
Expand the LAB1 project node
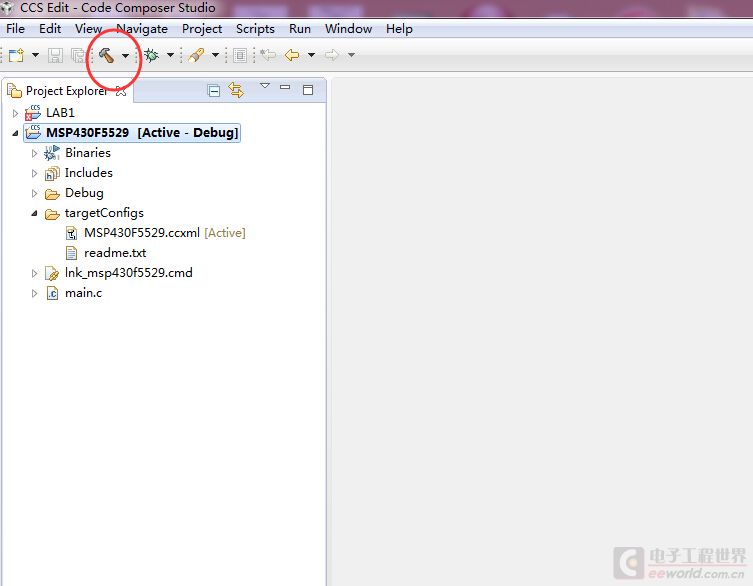[15, 113]
